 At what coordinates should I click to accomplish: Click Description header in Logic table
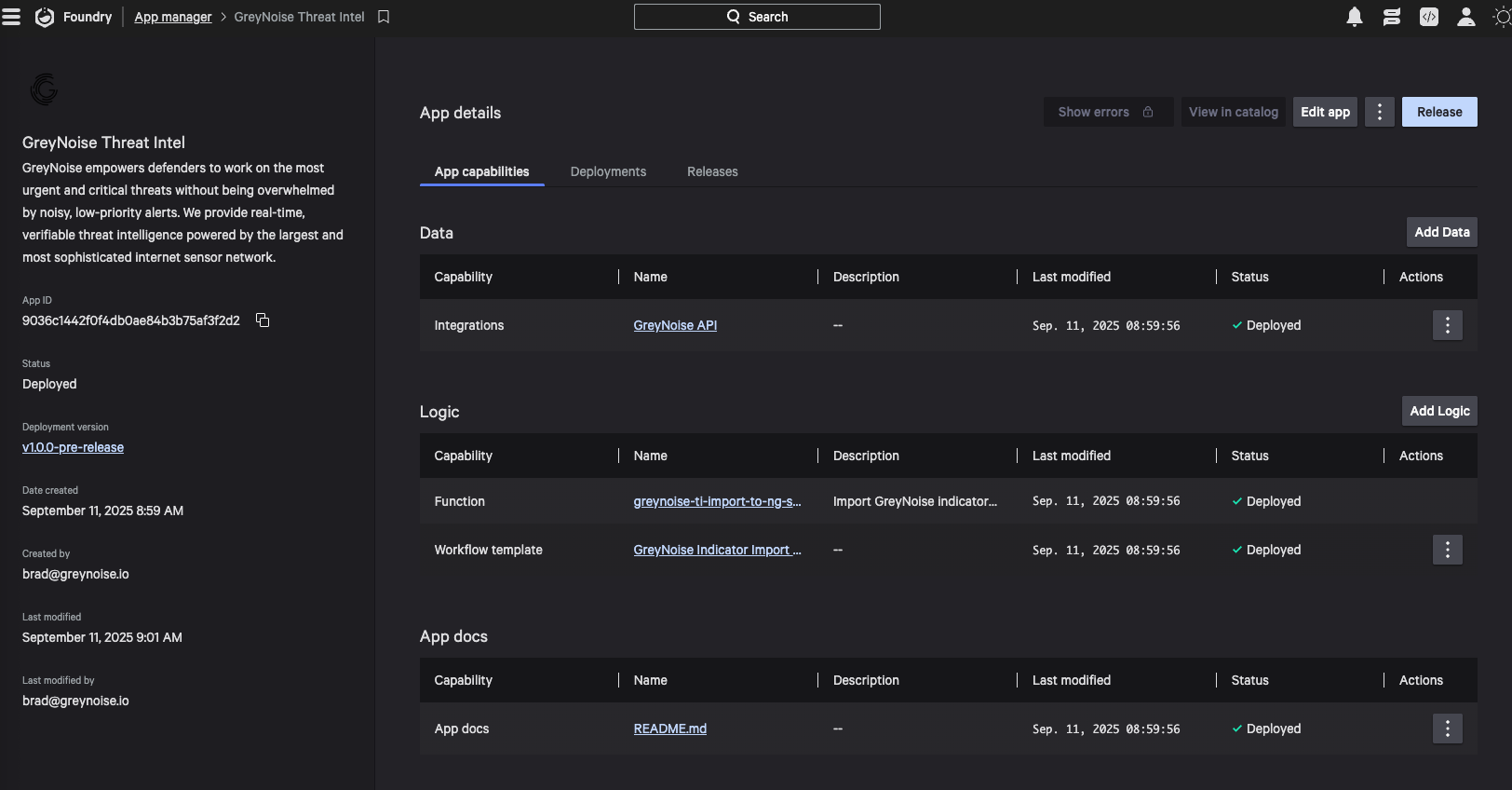click(x=866, y=456)
